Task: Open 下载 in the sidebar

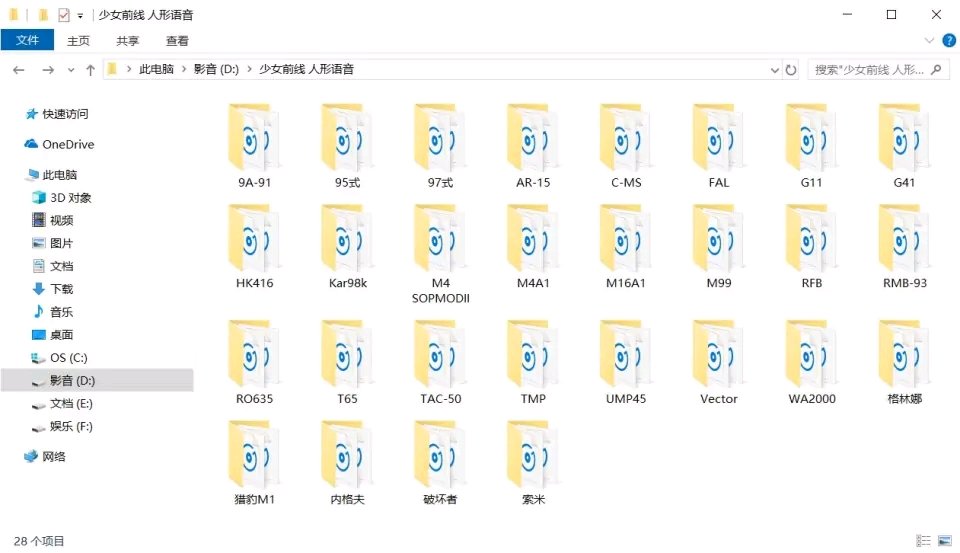Action: (x=53, y=289)
